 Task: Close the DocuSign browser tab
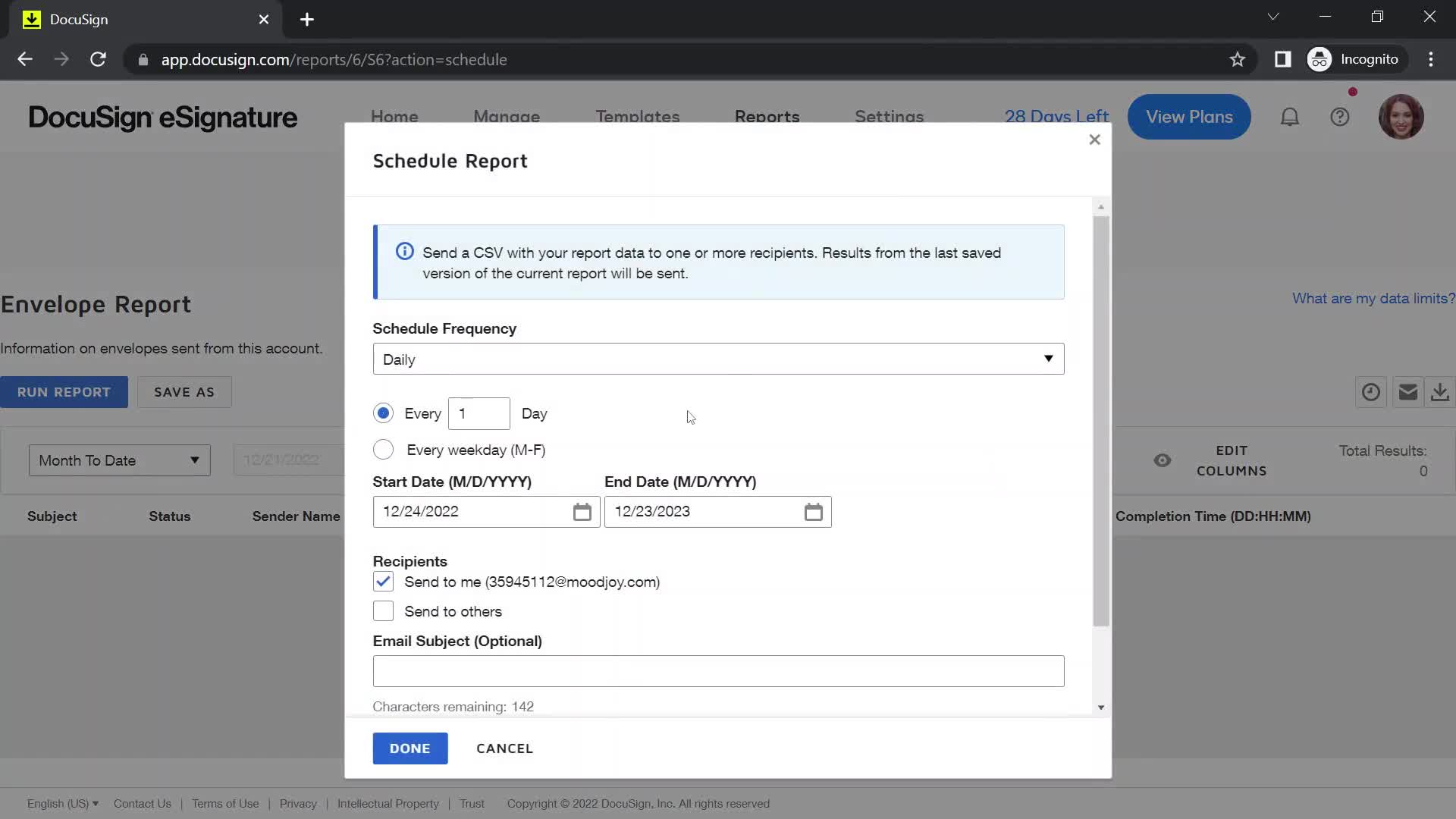click(x=263, y=20)
